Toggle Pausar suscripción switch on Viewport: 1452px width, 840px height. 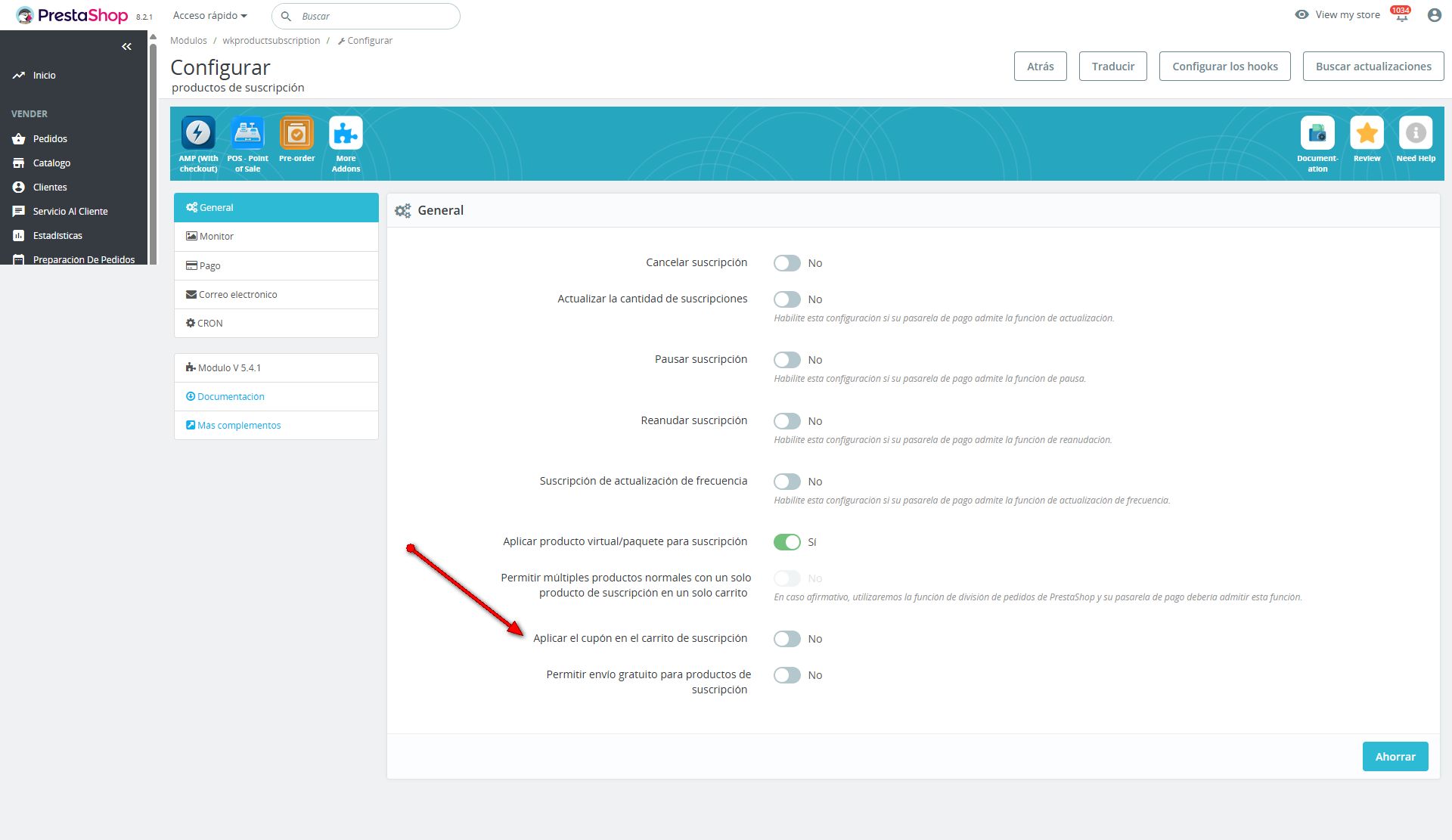pos(786,360)
